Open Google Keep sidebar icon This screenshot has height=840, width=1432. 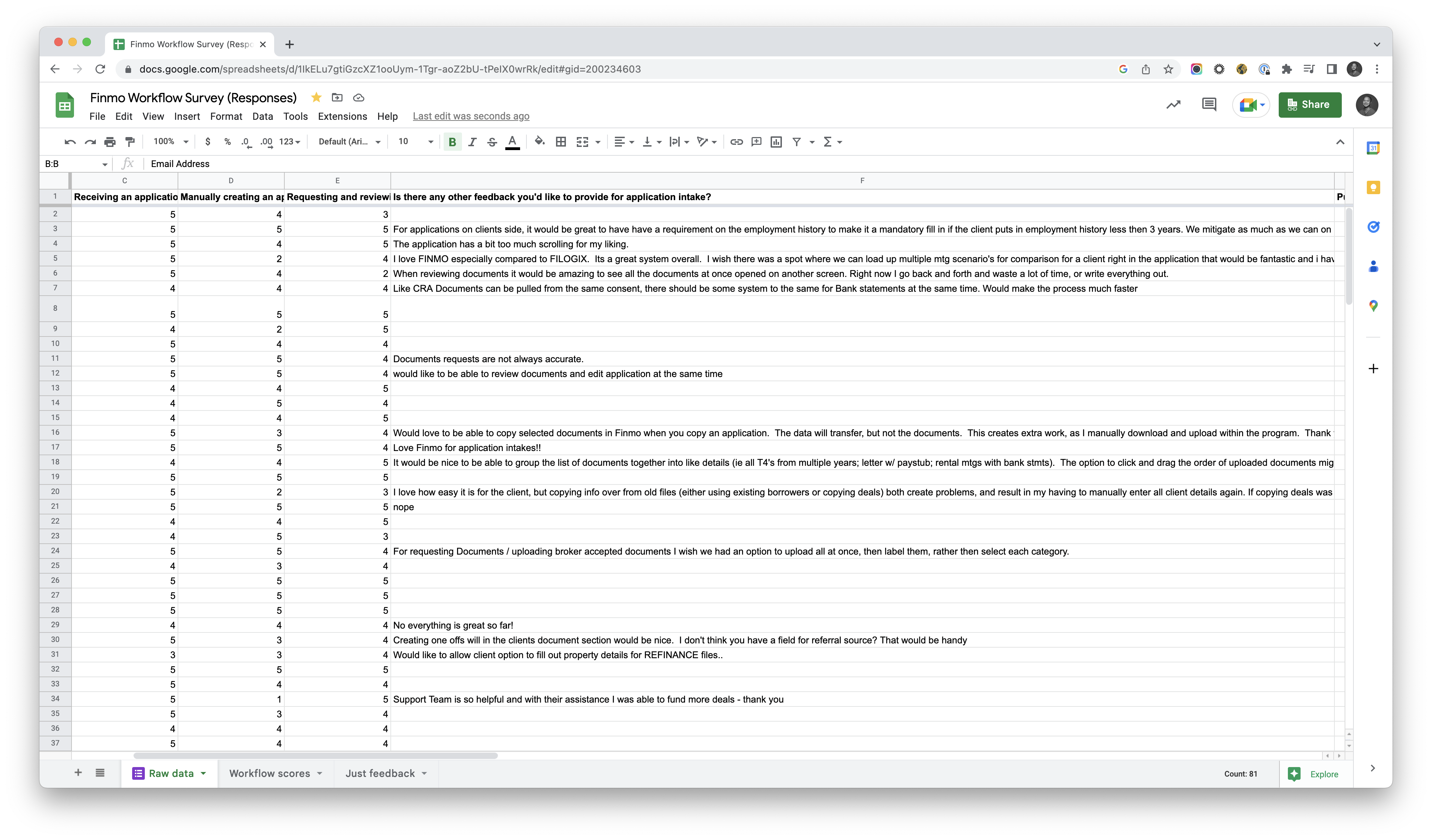(x=1373, y=187)
